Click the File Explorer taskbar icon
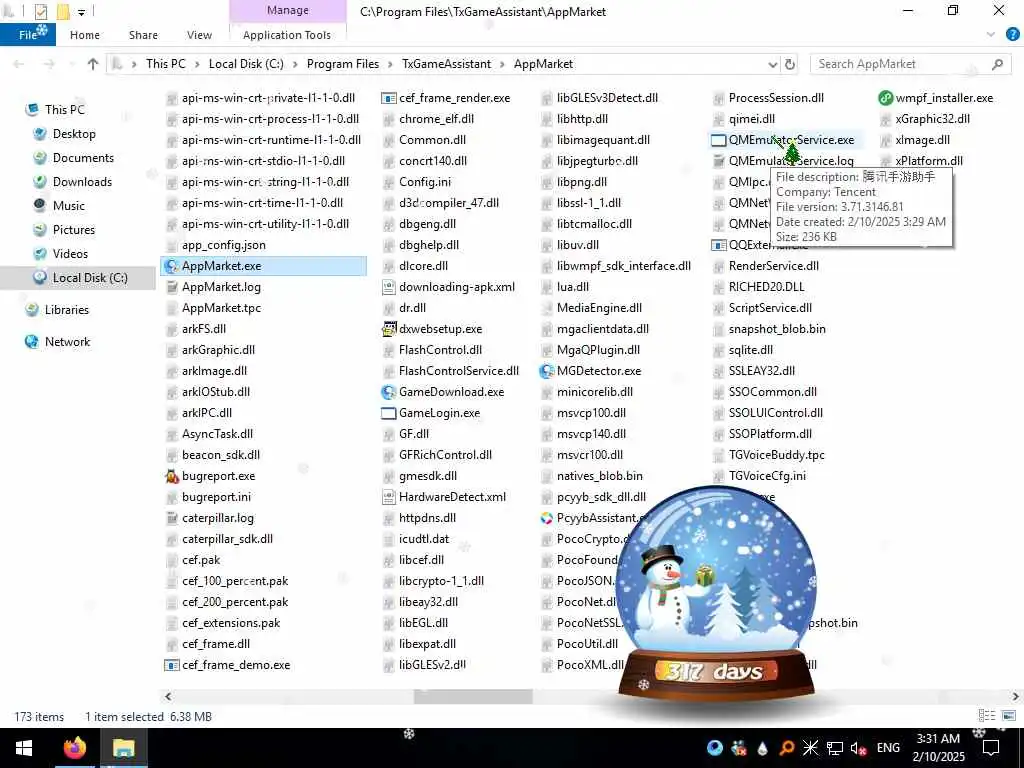This screenshot has width=1024, height=768. pos(123,748)
